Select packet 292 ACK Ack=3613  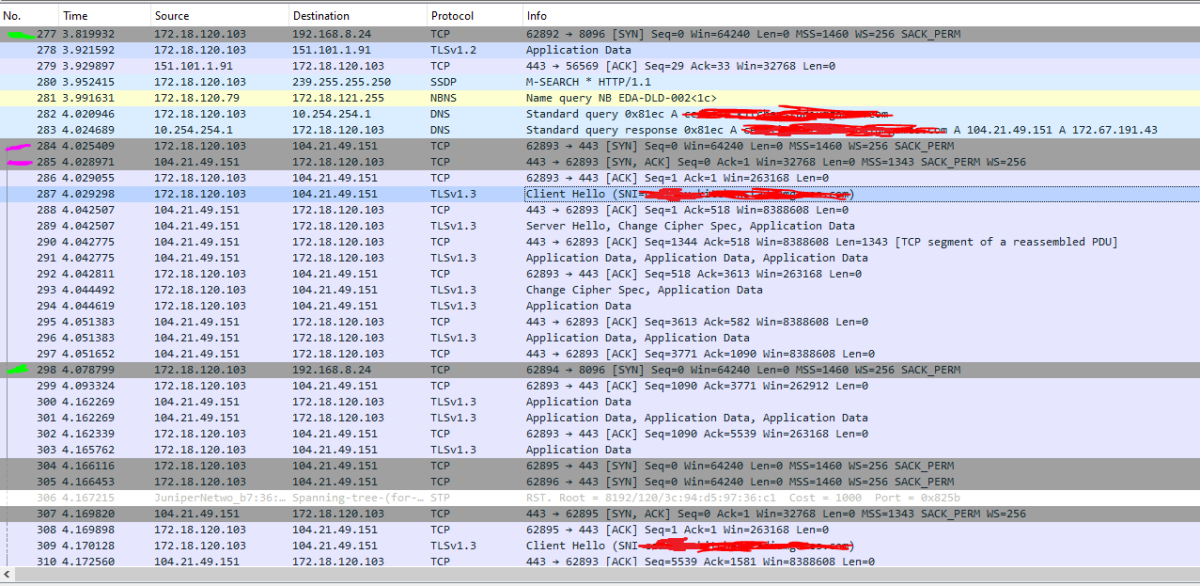(x=600, y=274)
